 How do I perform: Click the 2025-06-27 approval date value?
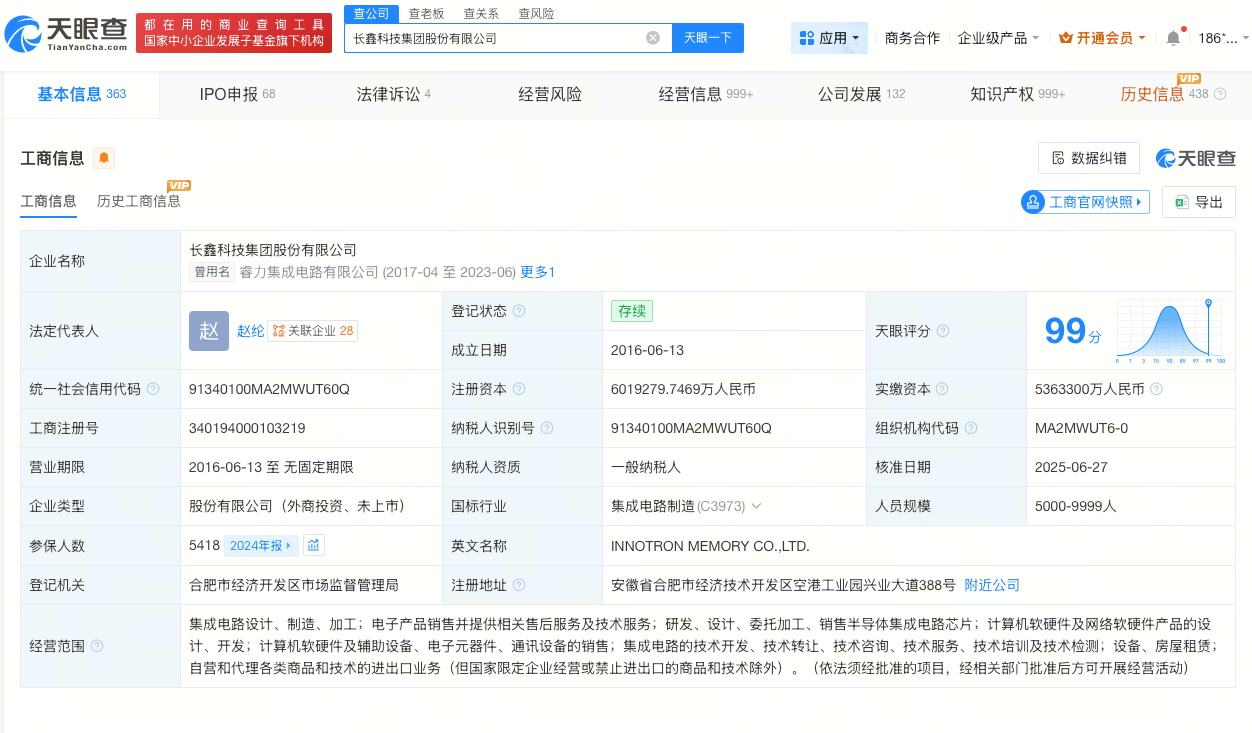[x=1069, y=467]
